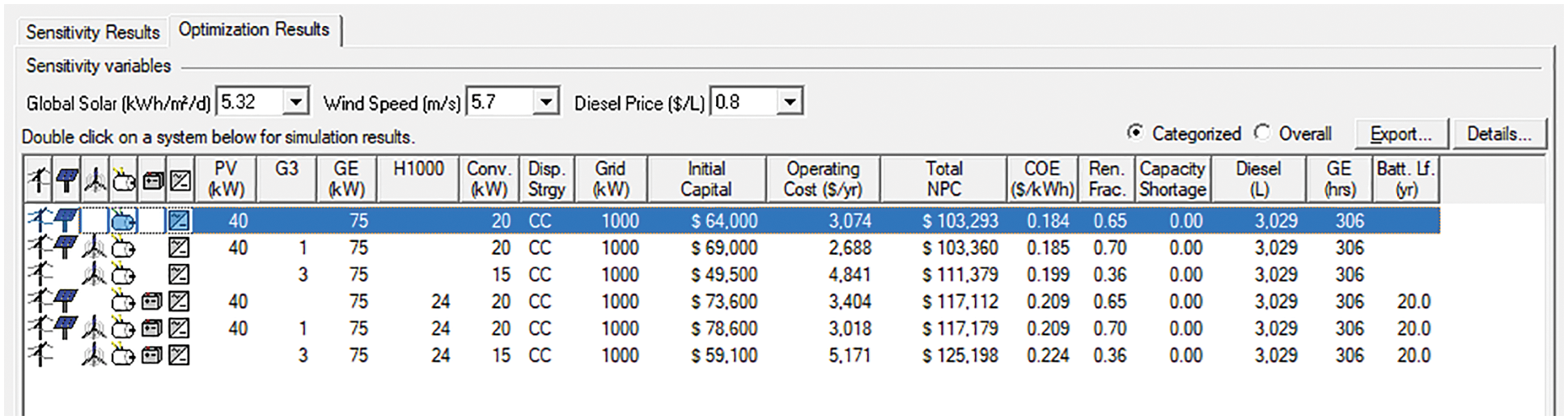Sort by the Total NPC column header
The height and width of the screenshot is (420, 1568).
coord(943,179)
